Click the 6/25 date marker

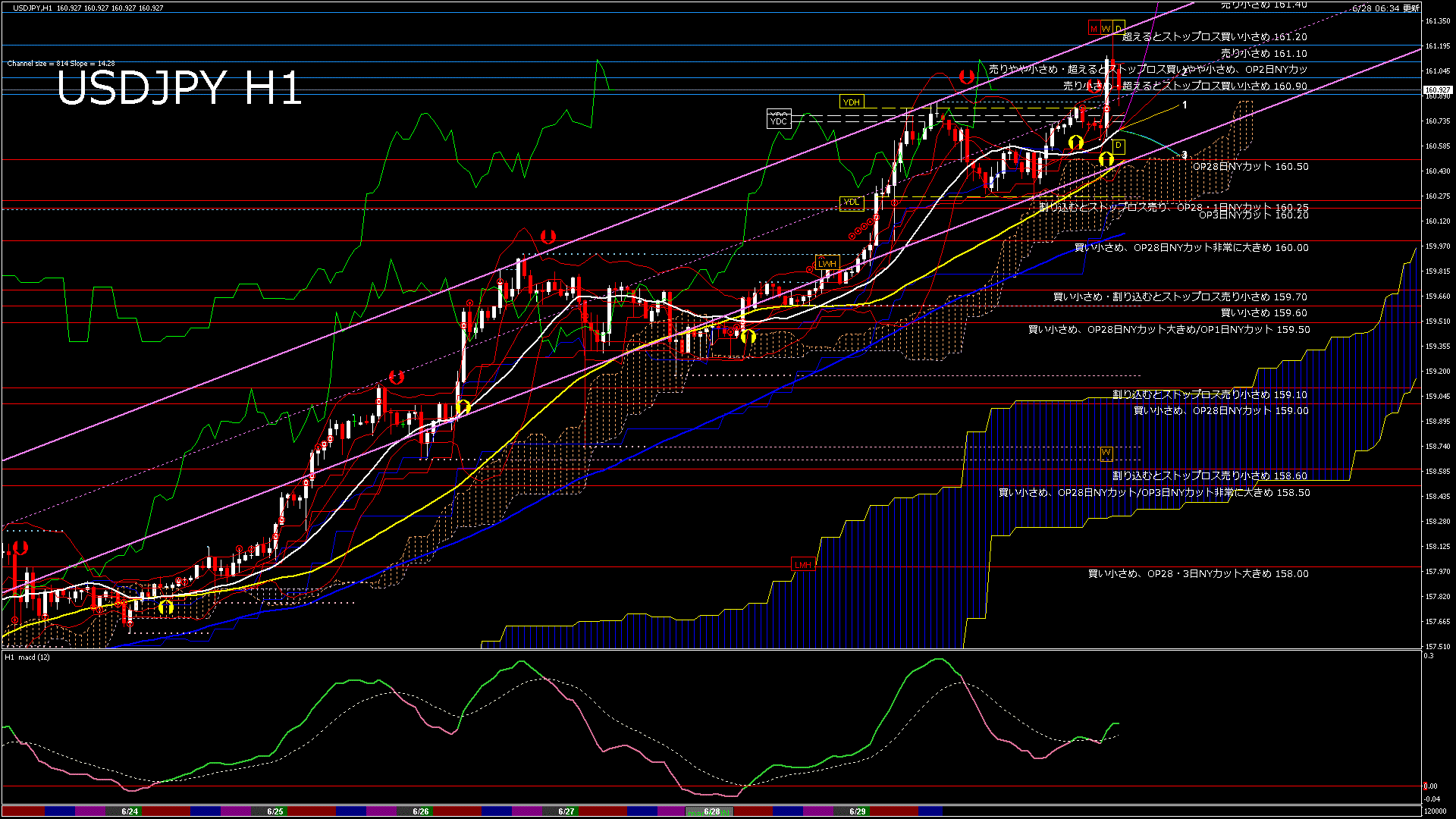tap(275, 811)
